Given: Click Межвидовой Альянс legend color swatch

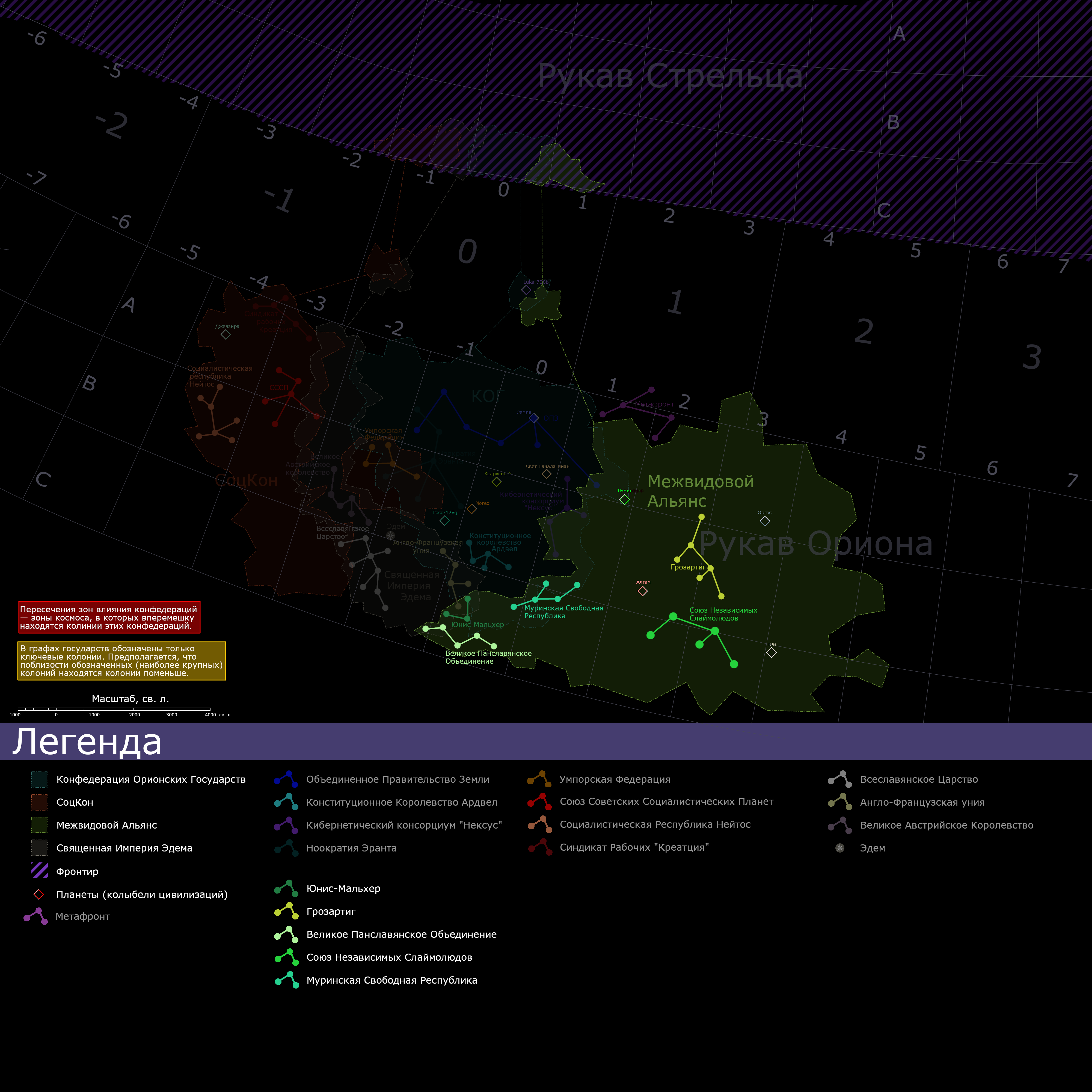Looking at the screenshot, I should pos(39,825).
